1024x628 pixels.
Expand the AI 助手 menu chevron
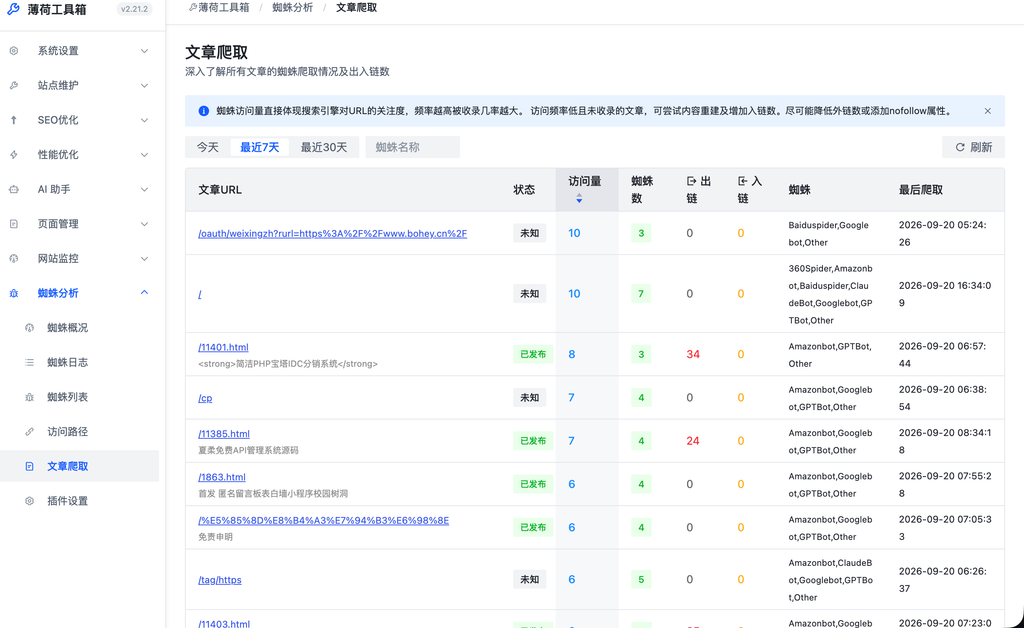pyautogui.click(x=144, y=189)
